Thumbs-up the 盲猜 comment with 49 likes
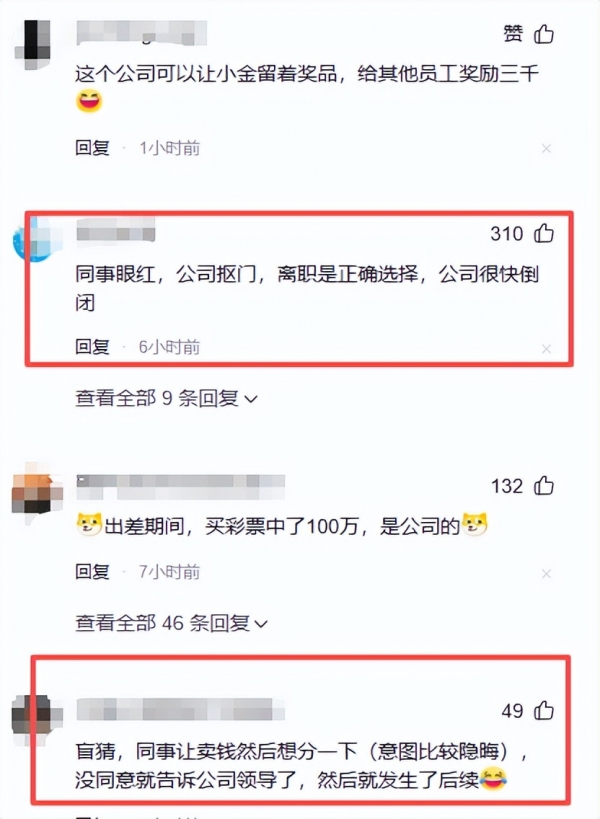Screen dimensions: 600x819 click(x=544, y=710)
